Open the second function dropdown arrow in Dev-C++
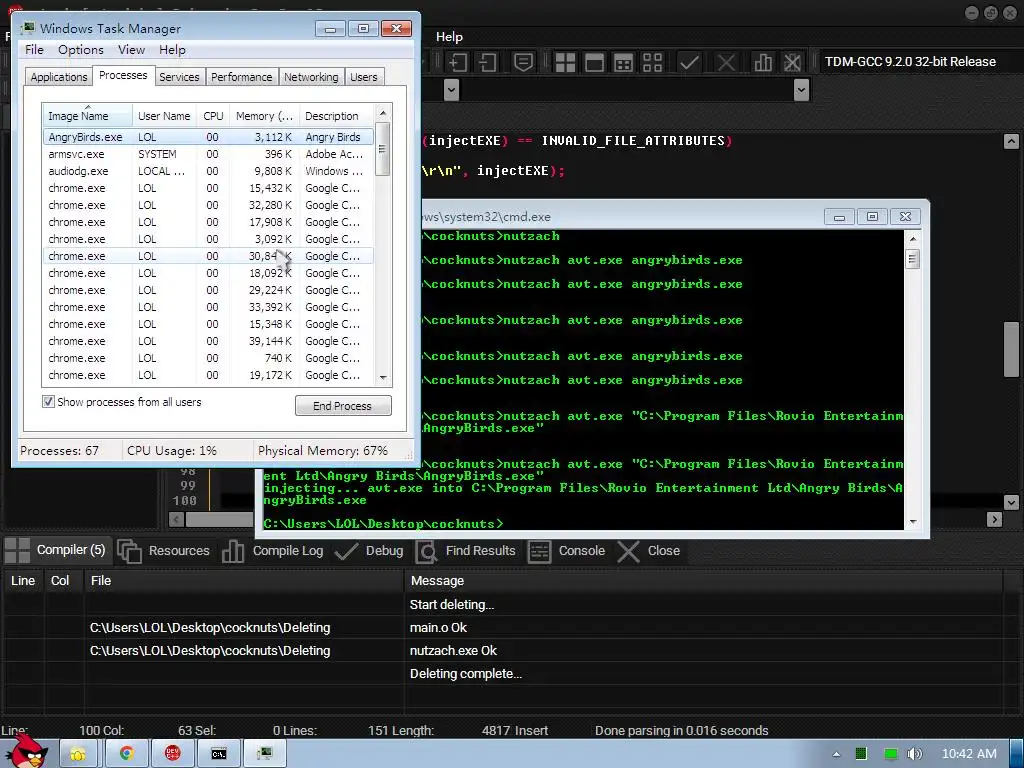Screen dimensions: 1024x768 point(801,89)
